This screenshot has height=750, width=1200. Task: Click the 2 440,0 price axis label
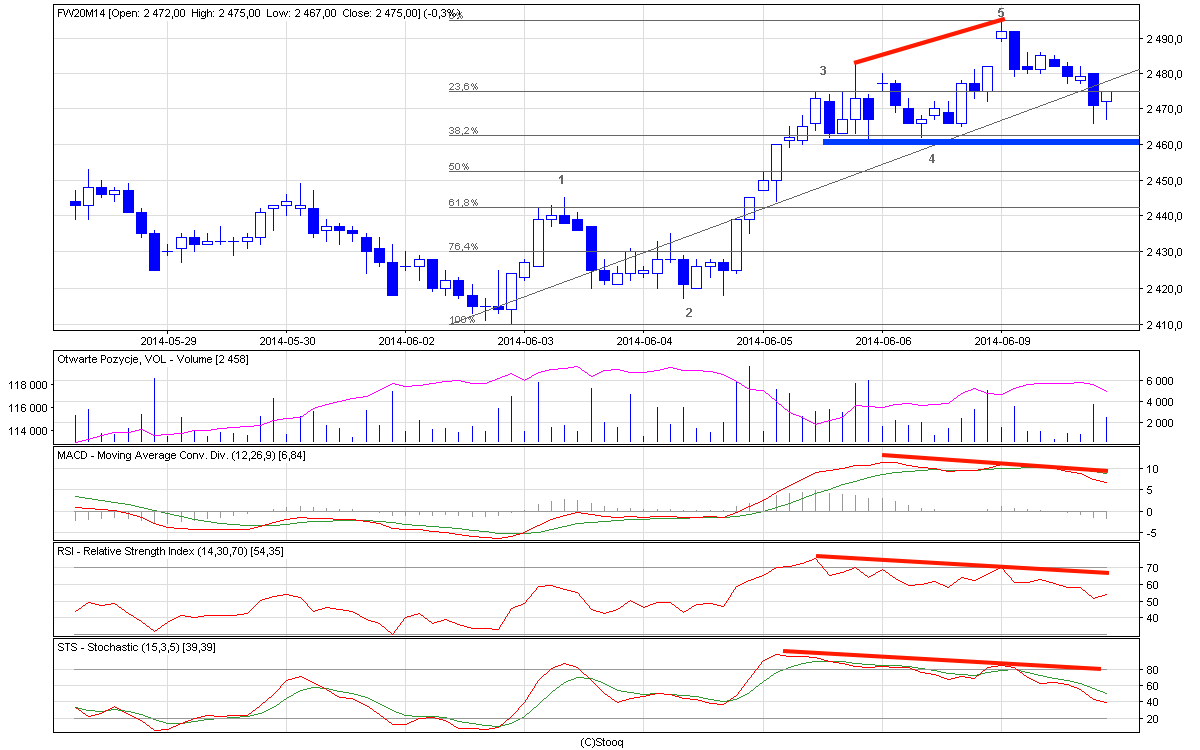point(1163,216)
